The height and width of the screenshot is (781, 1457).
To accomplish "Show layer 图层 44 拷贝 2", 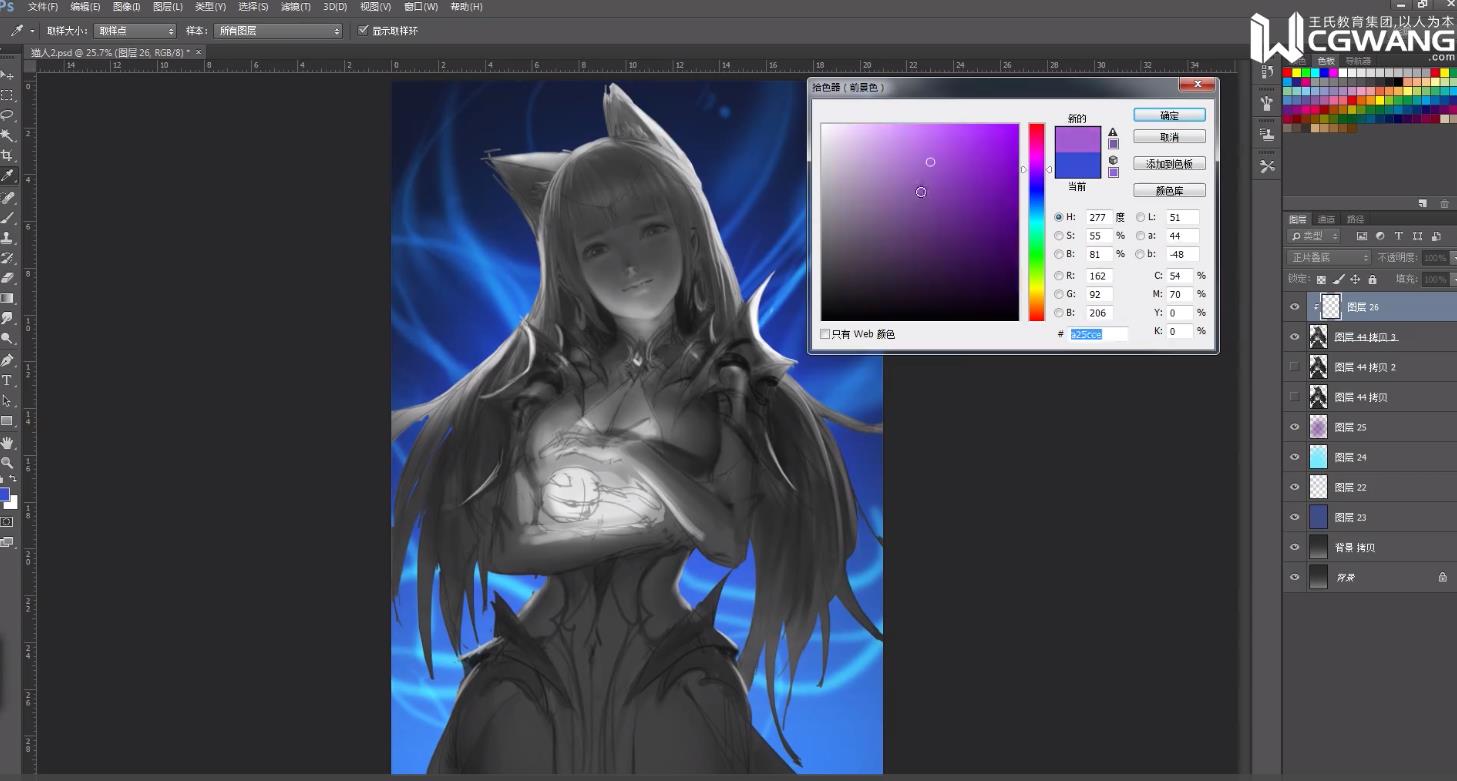I will tap(1295, 367).
